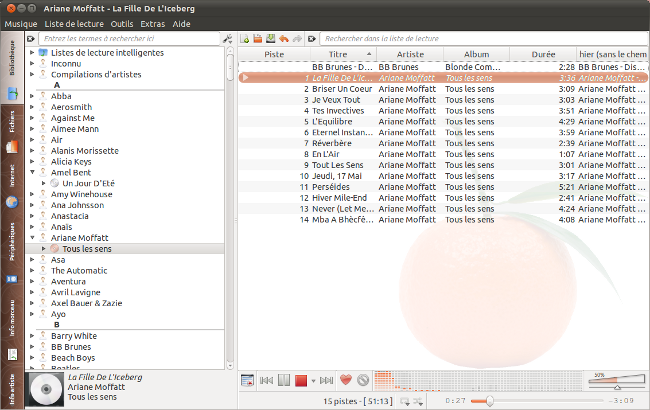
Task: Stop playback with red square button
Action: 301,380
